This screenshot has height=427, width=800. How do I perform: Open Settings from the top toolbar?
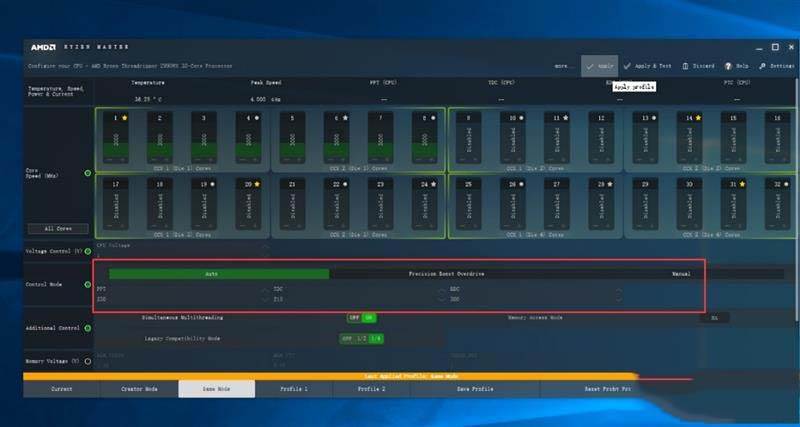776,66
